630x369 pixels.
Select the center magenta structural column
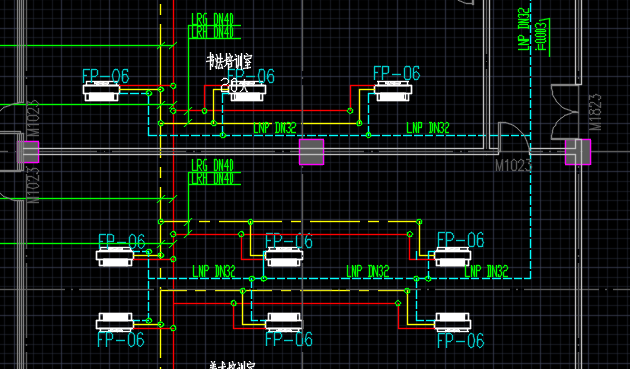pyautogui.click(x=311, y=152)
